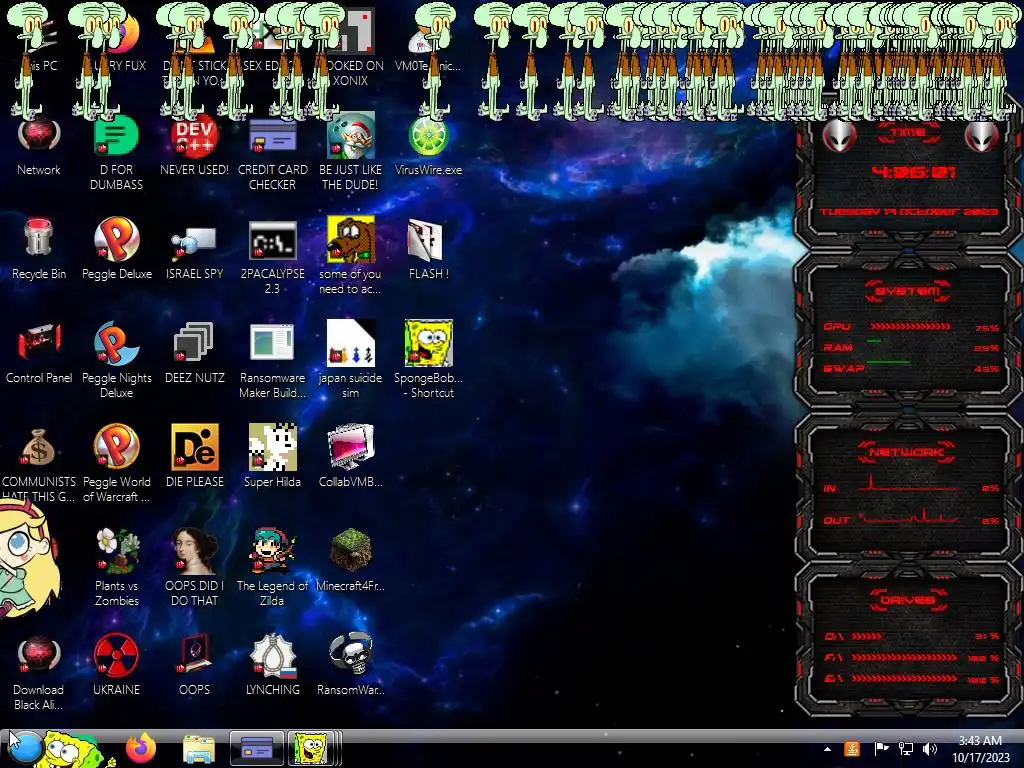Launch Firefox from the taskbar

click(x=141, y=748)
